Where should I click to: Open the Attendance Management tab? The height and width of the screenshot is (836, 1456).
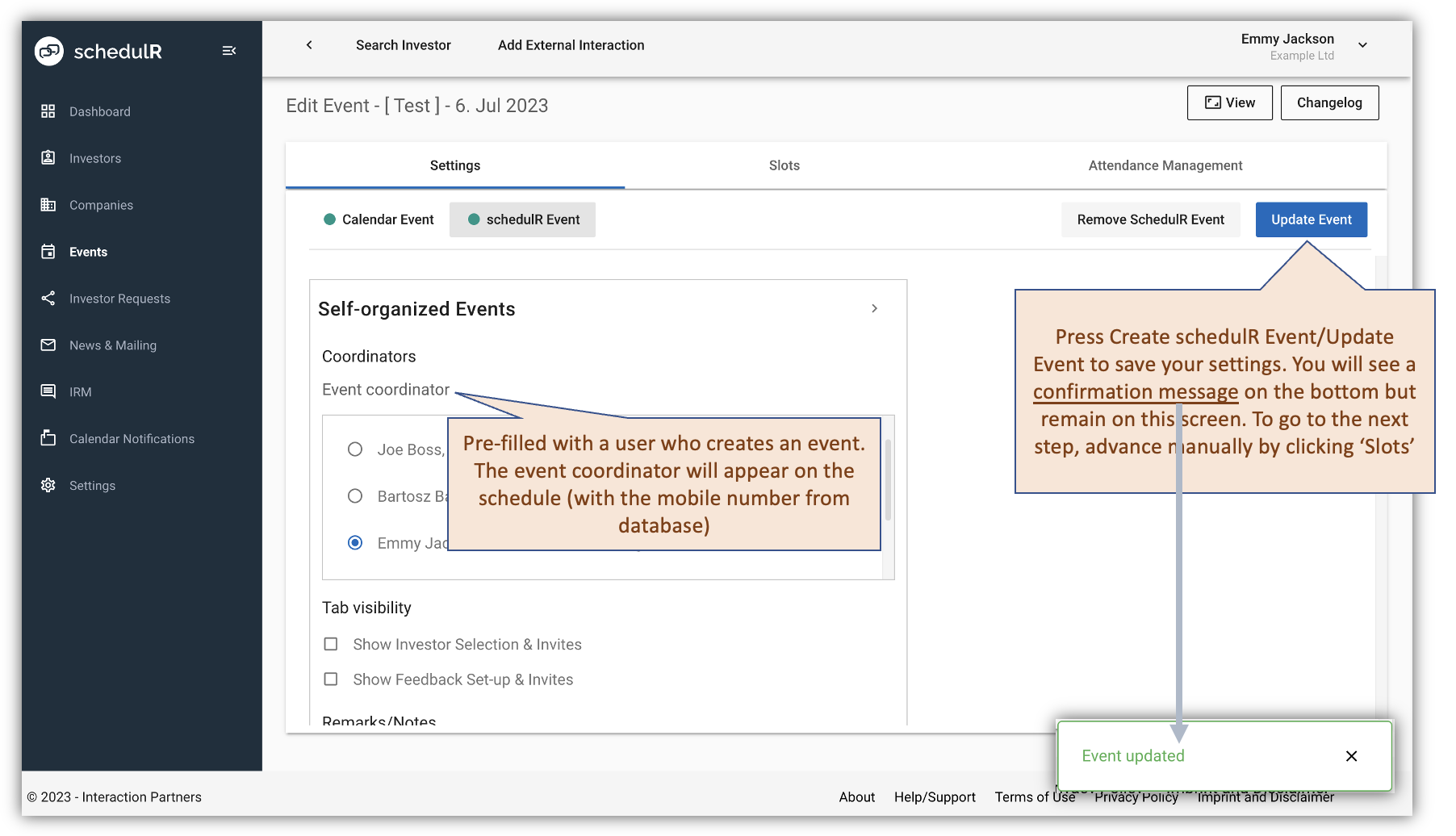(x=1164, y=165)
